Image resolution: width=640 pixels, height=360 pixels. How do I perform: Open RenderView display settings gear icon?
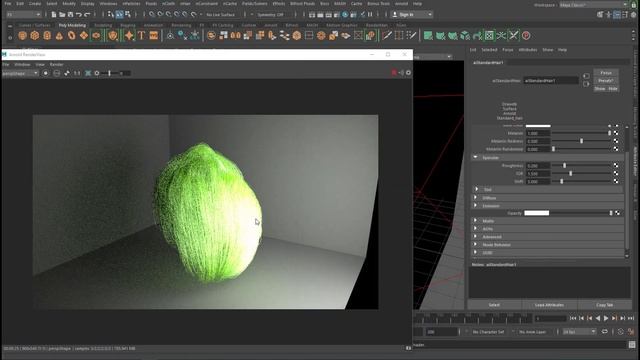pyautogui.click(x=408, y=73)
